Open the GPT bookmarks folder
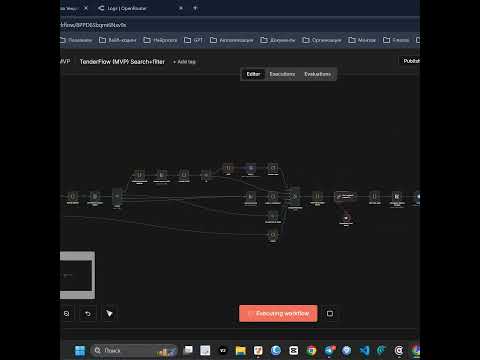480x360 pixels. [193, 40]
